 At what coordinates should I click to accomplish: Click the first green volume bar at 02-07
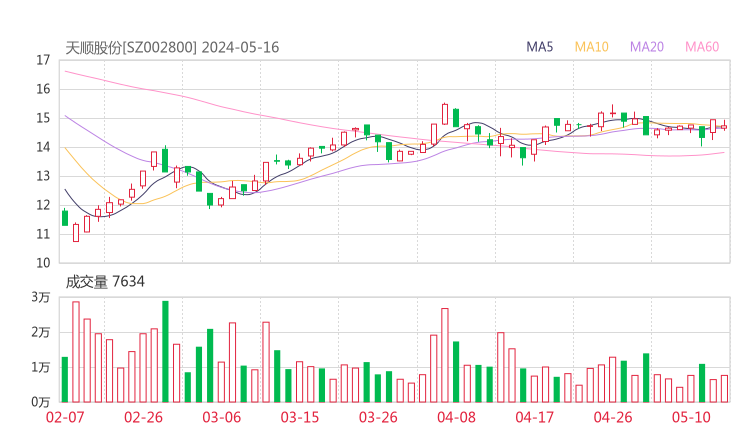pyautogui.click(x=65, y=380)
